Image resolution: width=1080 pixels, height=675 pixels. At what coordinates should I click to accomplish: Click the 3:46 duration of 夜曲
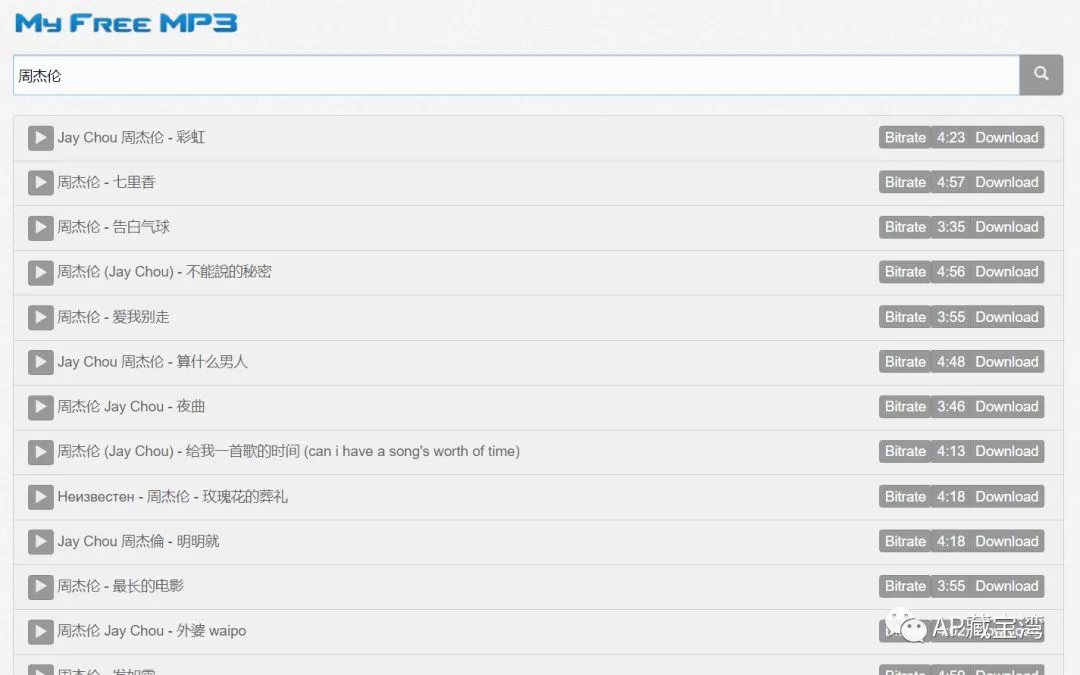click(x=951, y=406)
